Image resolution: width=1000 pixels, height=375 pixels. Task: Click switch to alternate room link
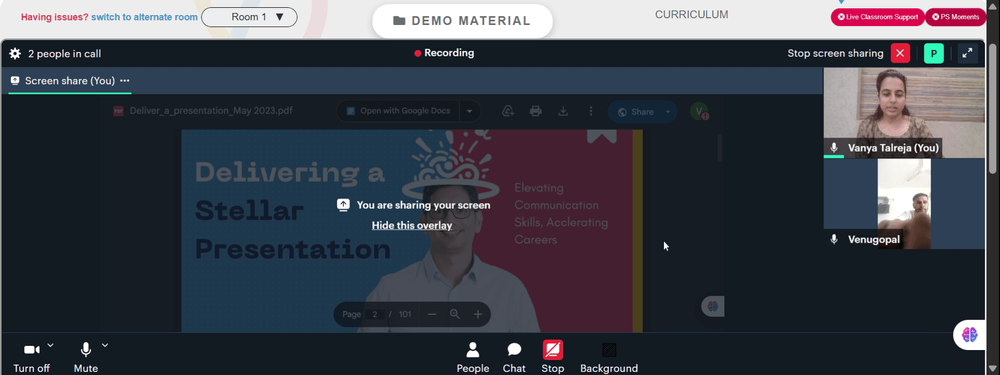click(144, 17)
